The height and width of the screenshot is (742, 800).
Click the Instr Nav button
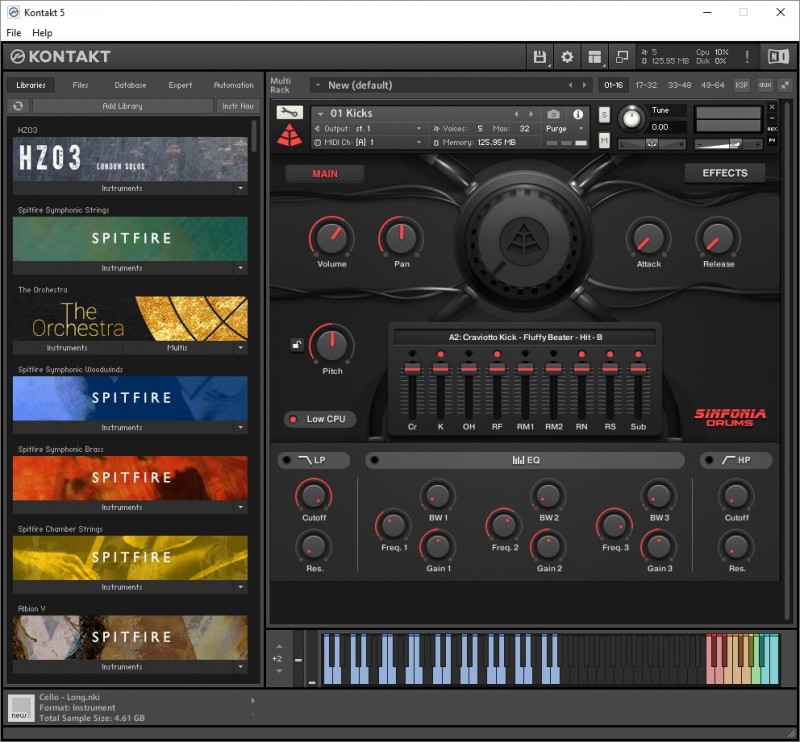[238, 106]
